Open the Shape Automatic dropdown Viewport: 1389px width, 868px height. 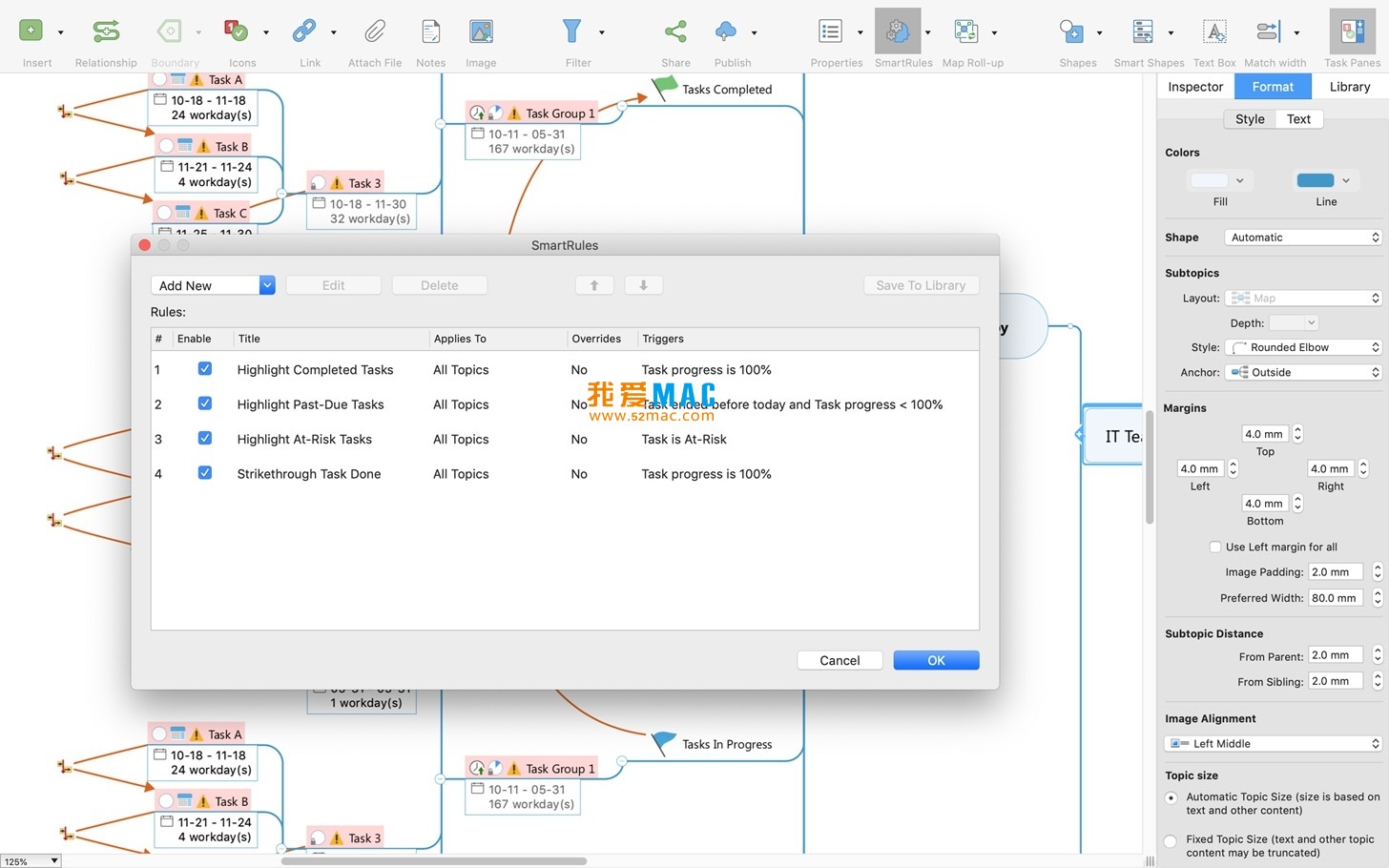(x=1303, y=238)
